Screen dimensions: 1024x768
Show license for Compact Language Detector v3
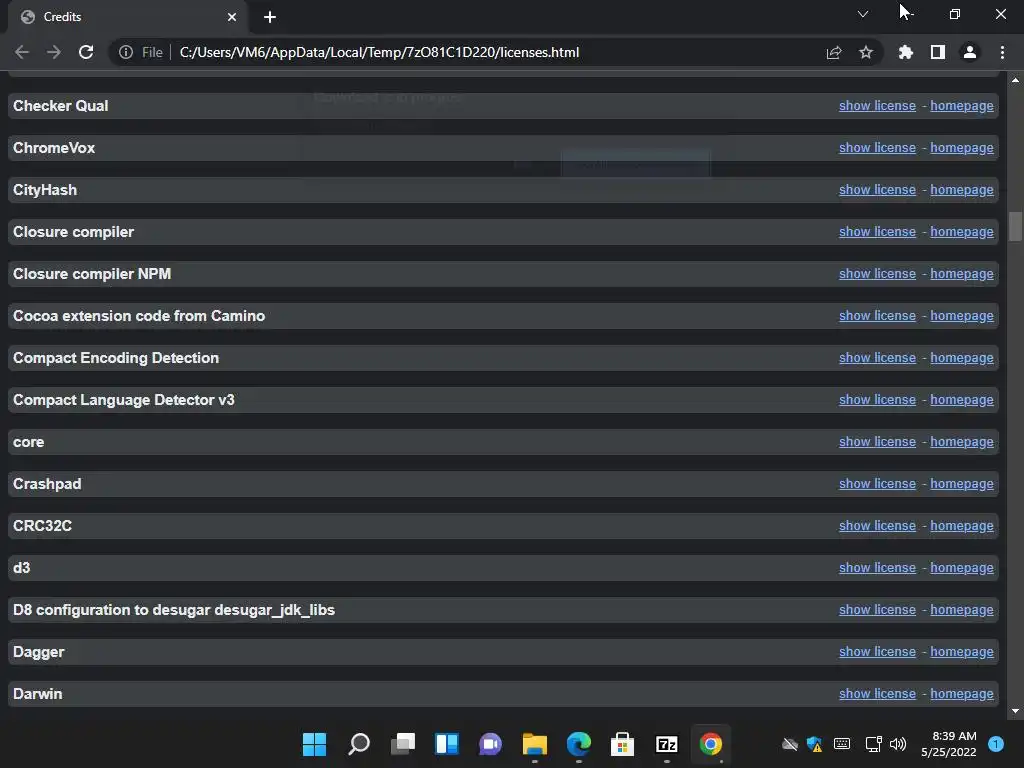click(877, 400)
